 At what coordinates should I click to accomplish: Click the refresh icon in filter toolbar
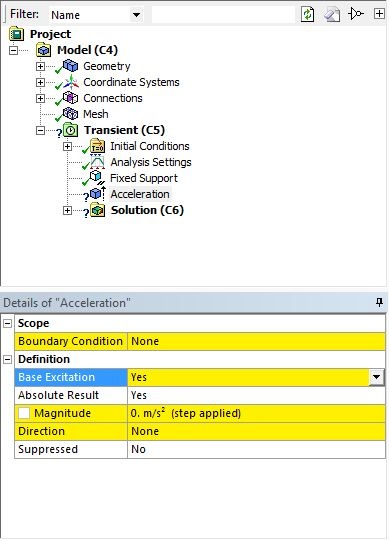(x=307, y=14)
